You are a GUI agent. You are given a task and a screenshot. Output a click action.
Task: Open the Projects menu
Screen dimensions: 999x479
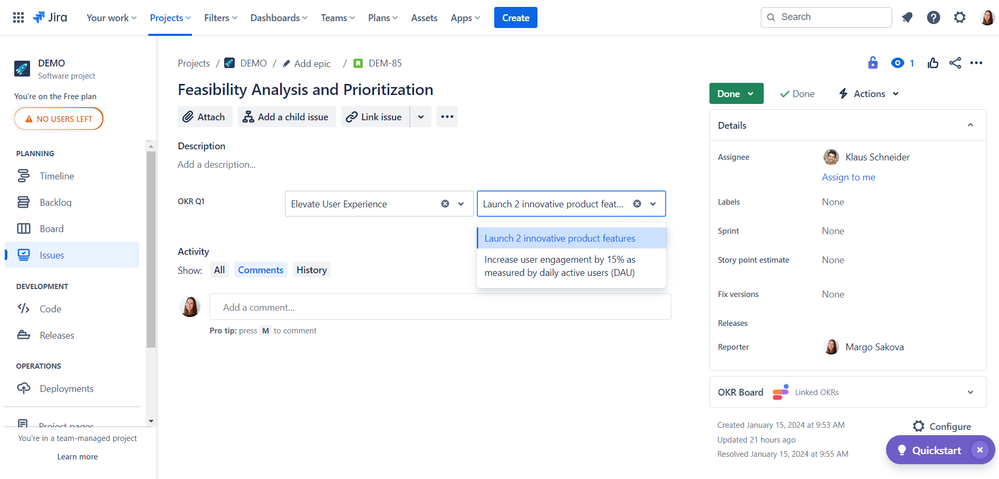(170, 18)
